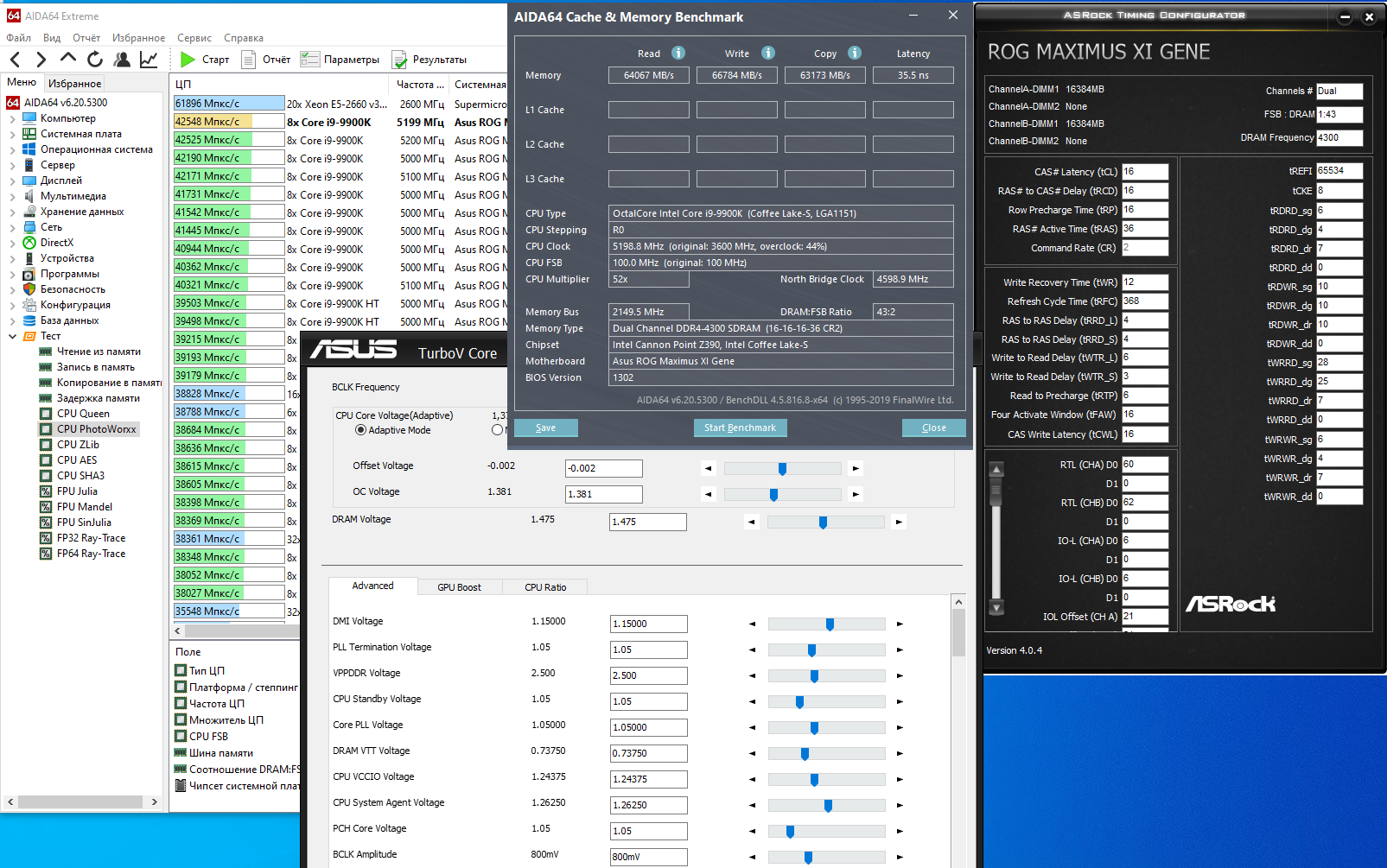Click the FPU Julia test icon
1387x868 pixels.
(46, 491)
